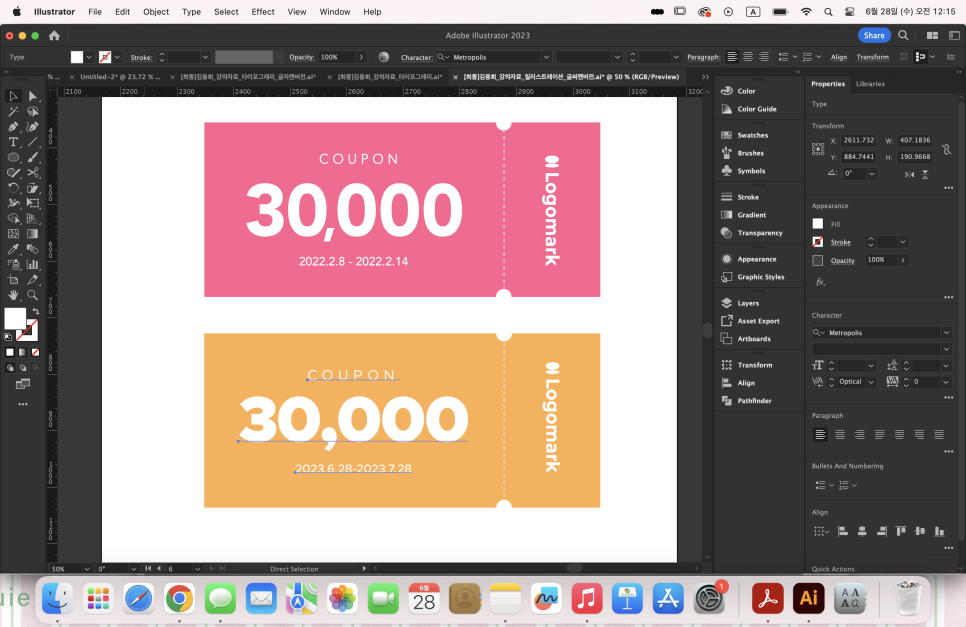Set paragraph align center in Properties
Screen dimensions: 966x627
(840, 435)
